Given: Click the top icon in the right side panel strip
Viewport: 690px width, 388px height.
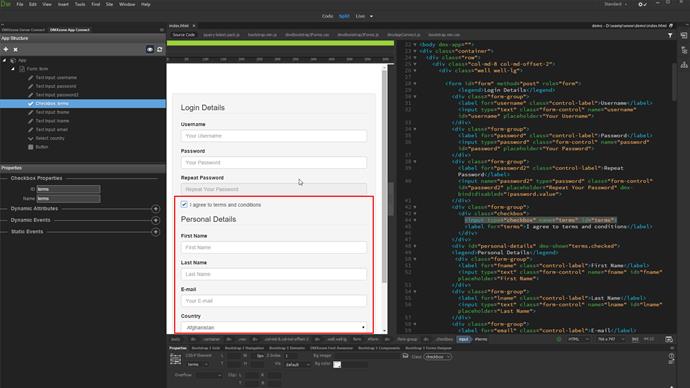Looking at the screenshot, I should pyautogui.click(x=684, y=35).
